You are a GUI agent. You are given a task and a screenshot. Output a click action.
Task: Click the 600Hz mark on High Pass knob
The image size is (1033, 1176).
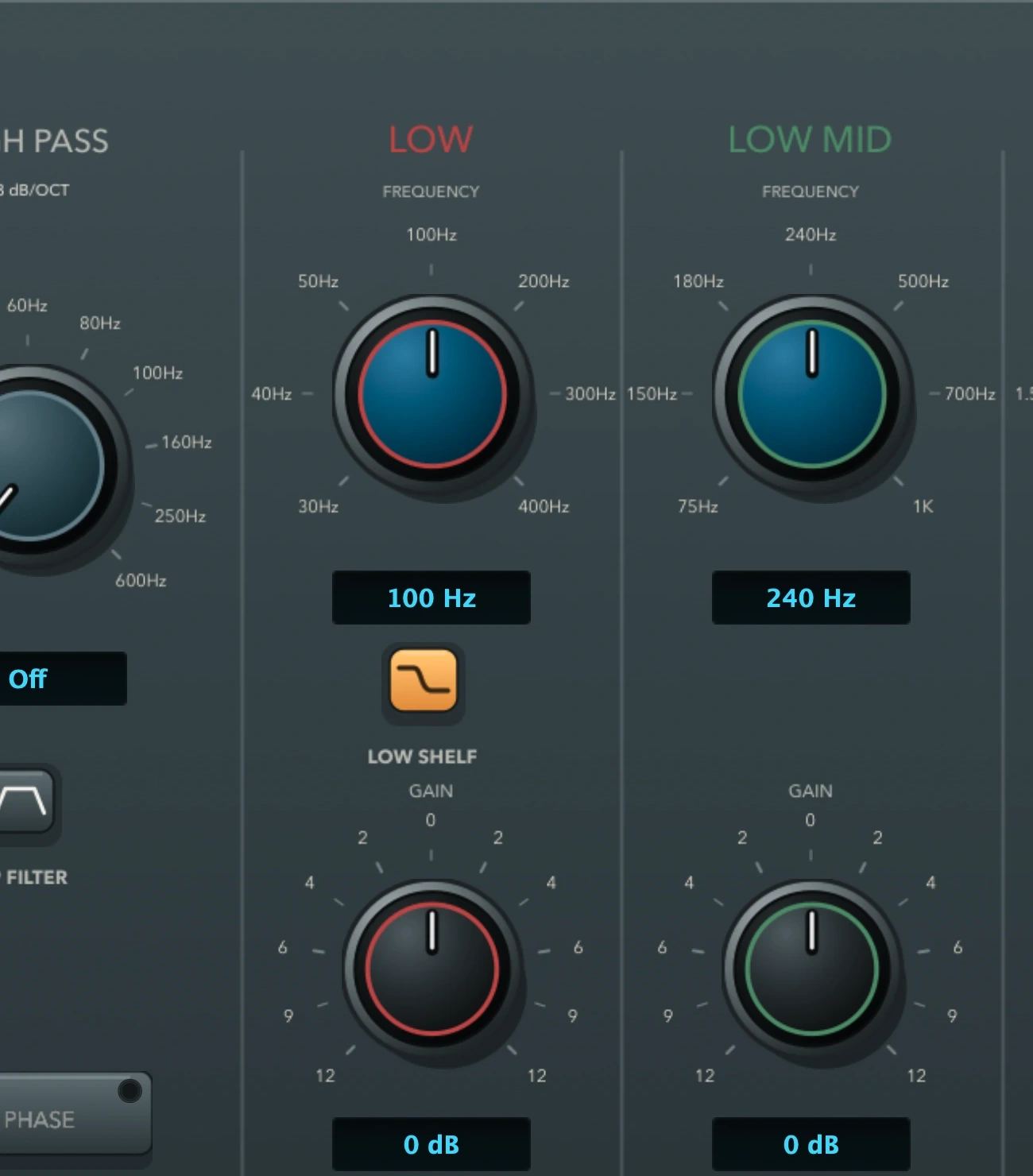click(141, 580)
